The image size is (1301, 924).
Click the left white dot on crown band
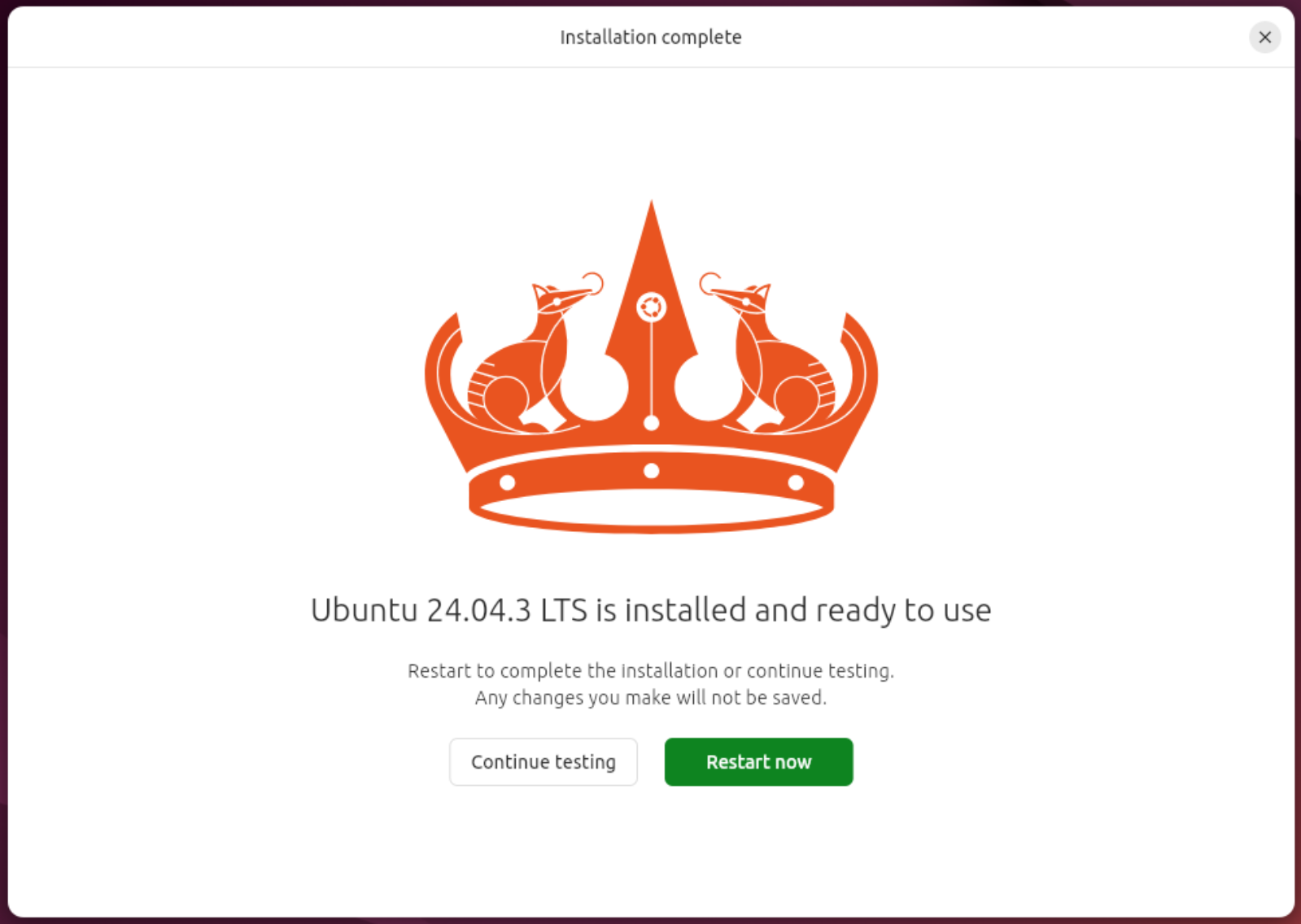(x=507, y=482)
